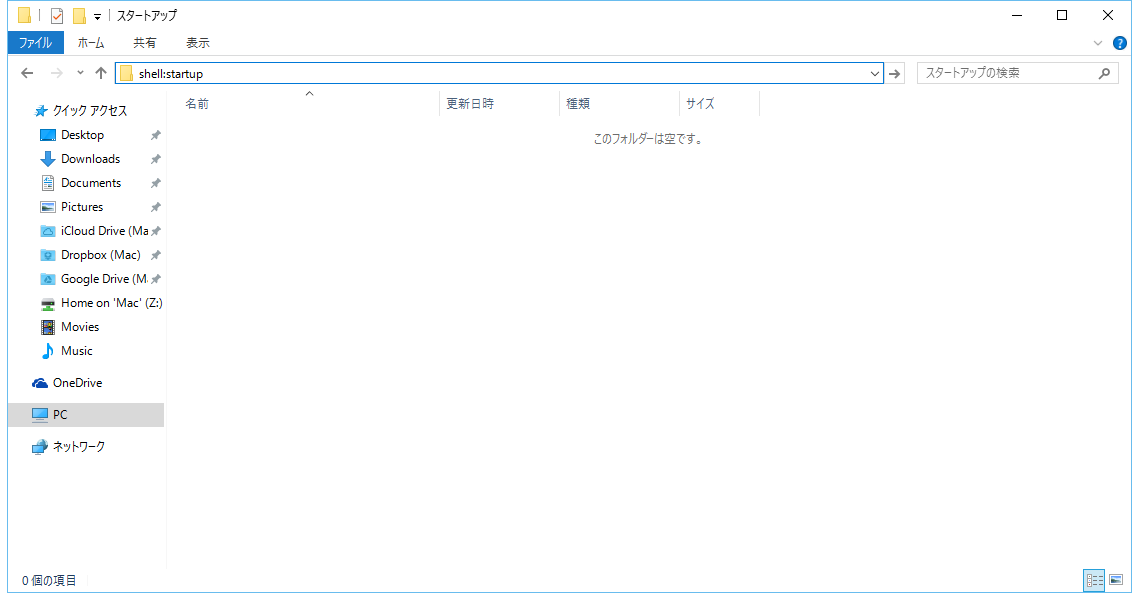The image size is (1139, 600).
Task: Click the Downloads blue arrow icon
Action: 48,159
